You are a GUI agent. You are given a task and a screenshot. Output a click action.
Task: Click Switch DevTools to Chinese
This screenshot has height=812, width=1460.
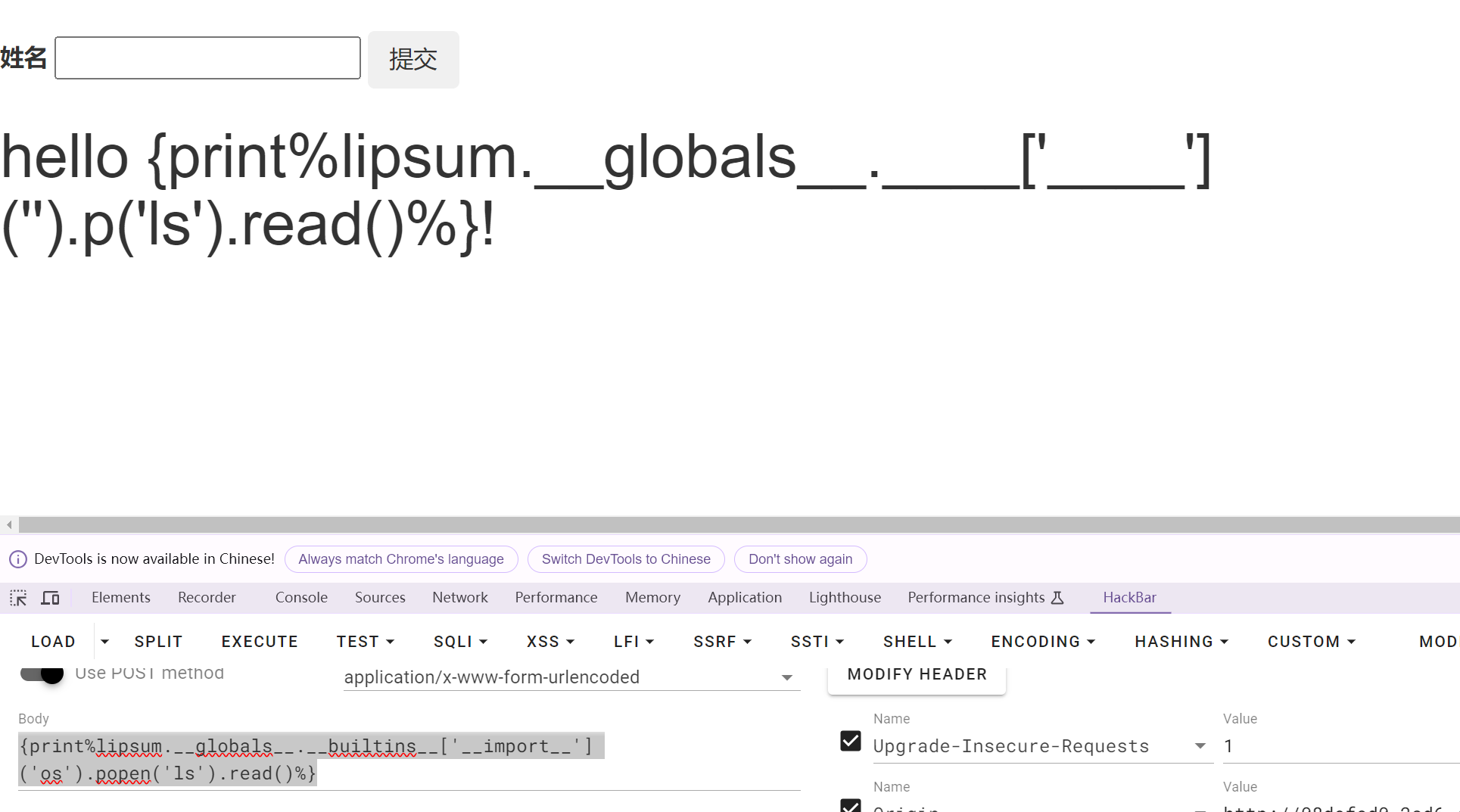(x=626, y=559)
